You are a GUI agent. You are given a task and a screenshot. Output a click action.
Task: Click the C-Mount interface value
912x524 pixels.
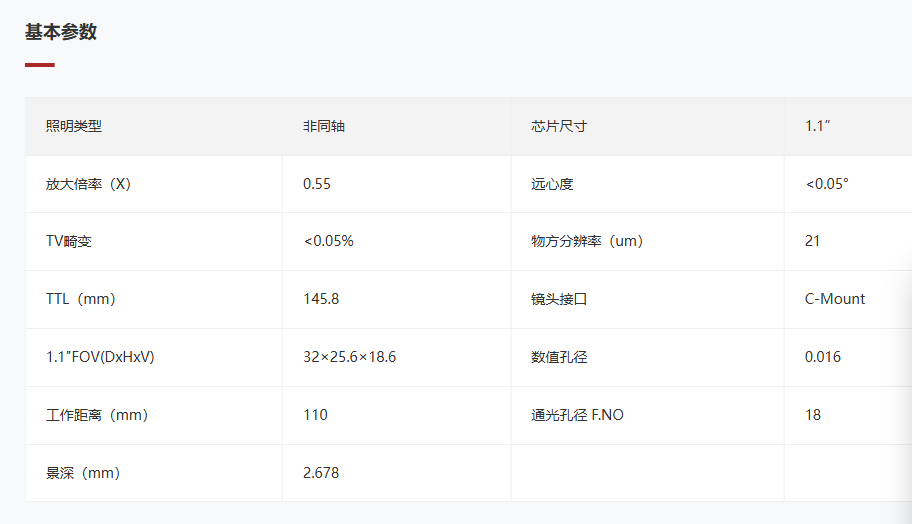[835, 299]
